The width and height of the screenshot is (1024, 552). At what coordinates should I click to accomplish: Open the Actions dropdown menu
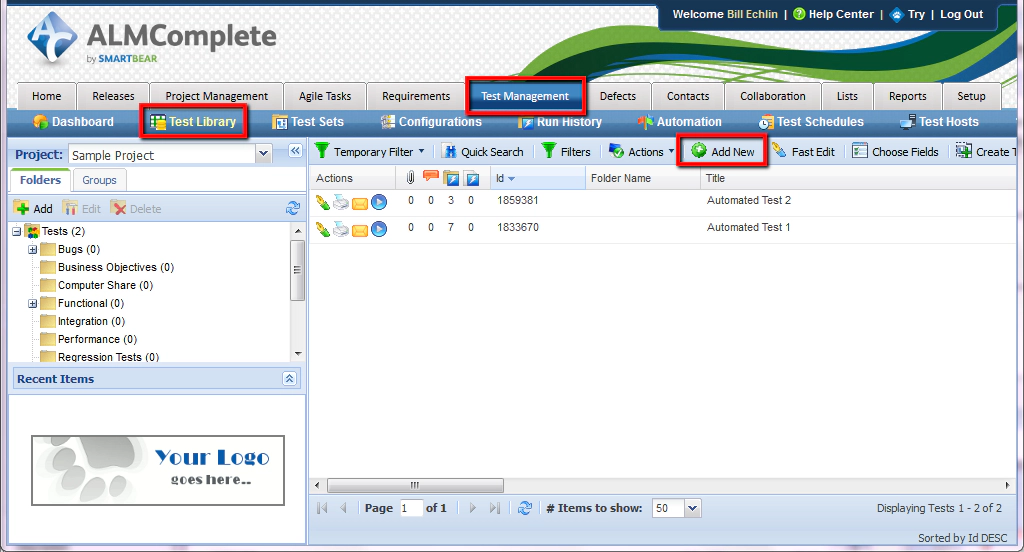pos(641,152)
